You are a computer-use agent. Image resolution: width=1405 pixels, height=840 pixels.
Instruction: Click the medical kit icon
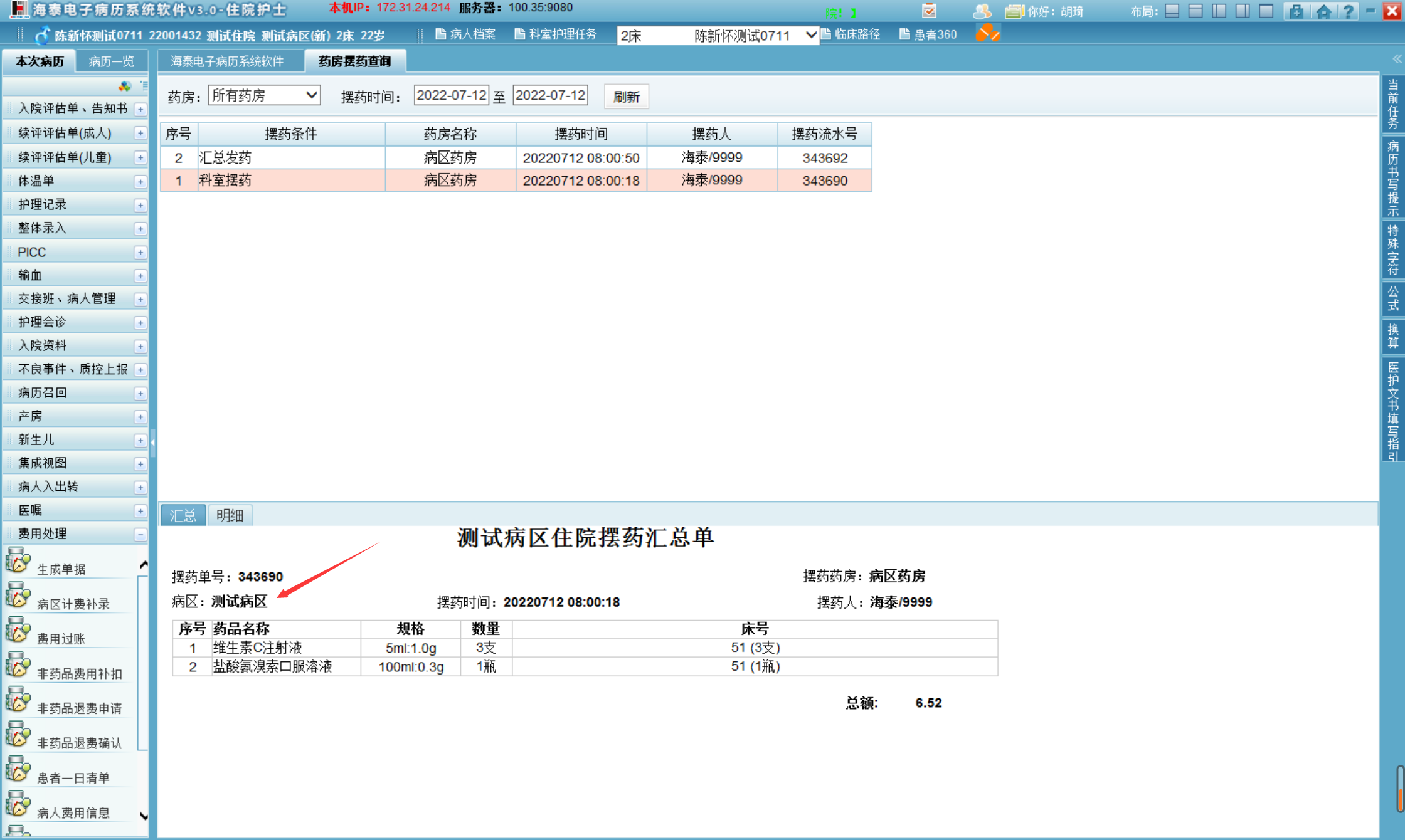[1296, 11]
